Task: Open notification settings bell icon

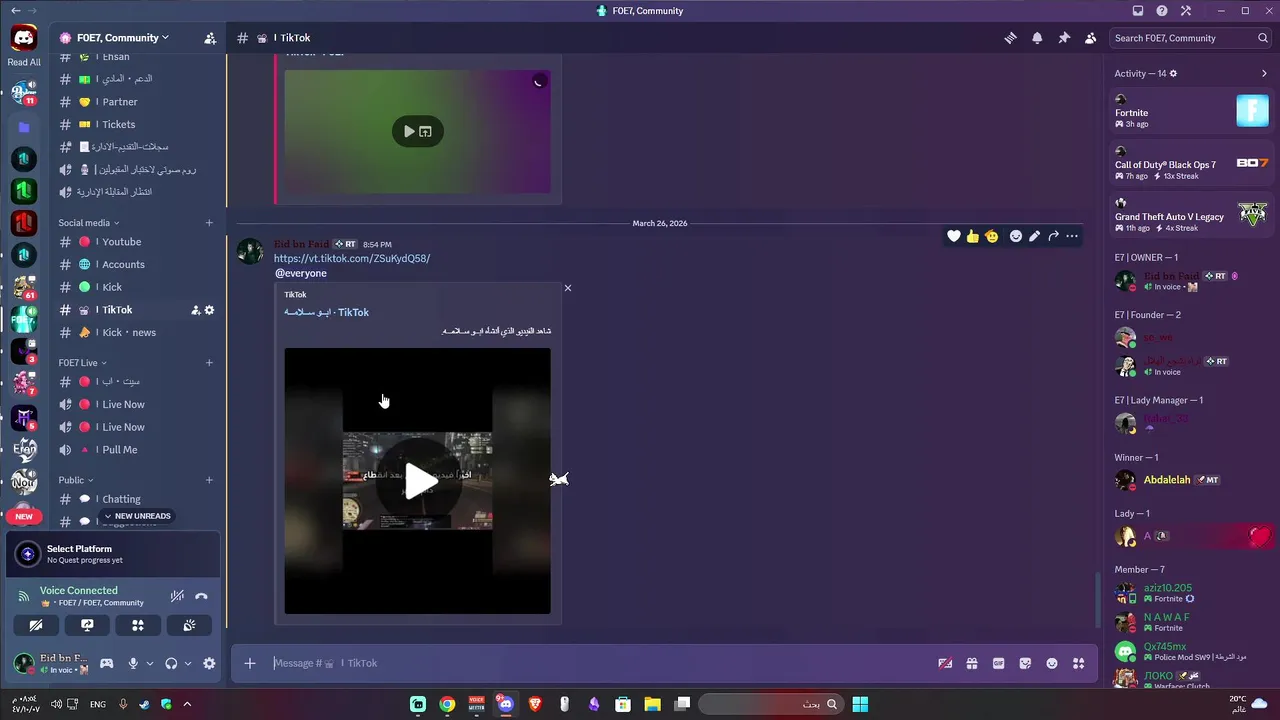Action: (1037, 38)
